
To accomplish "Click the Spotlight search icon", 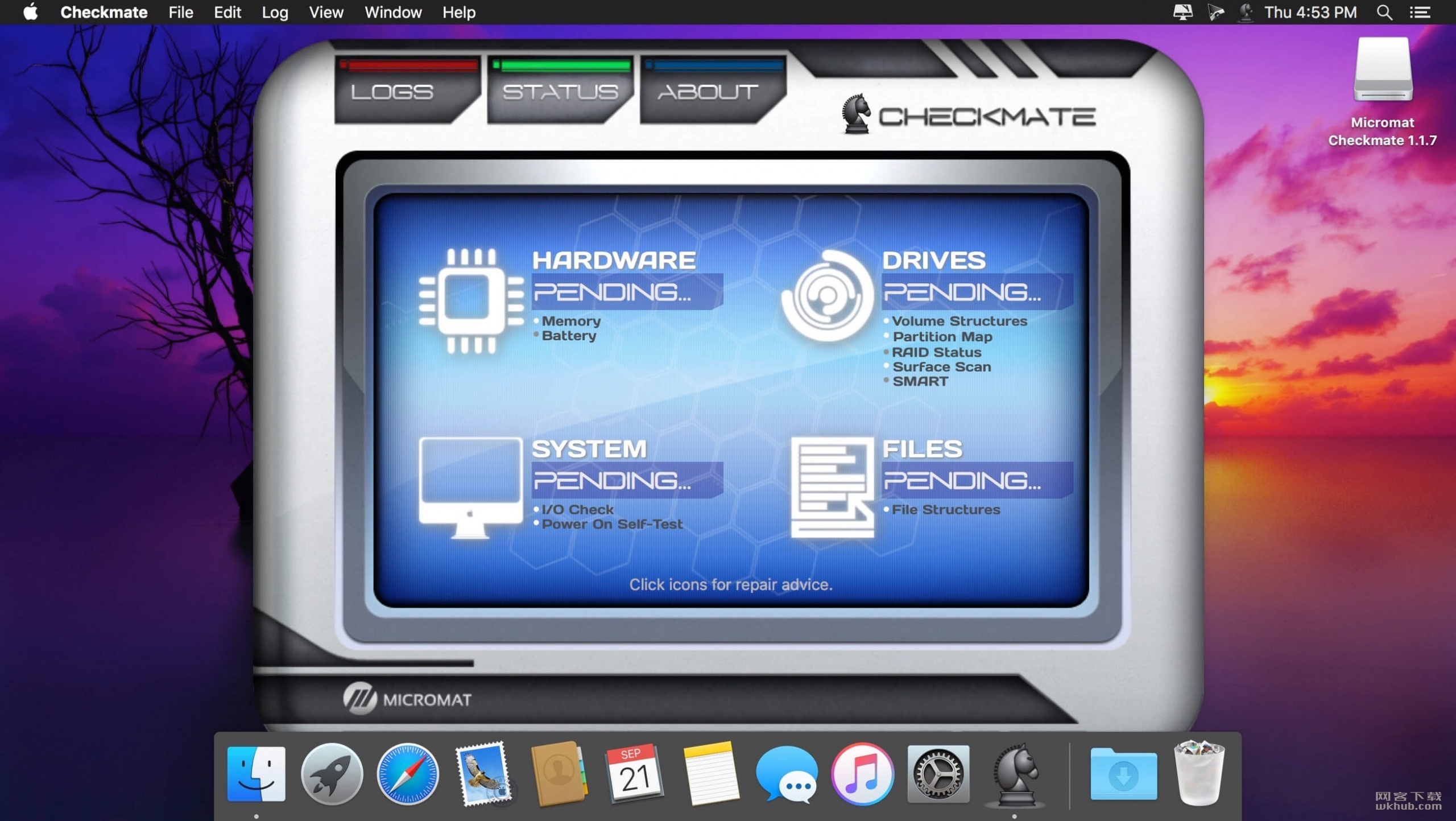I will click(1384, 12).
